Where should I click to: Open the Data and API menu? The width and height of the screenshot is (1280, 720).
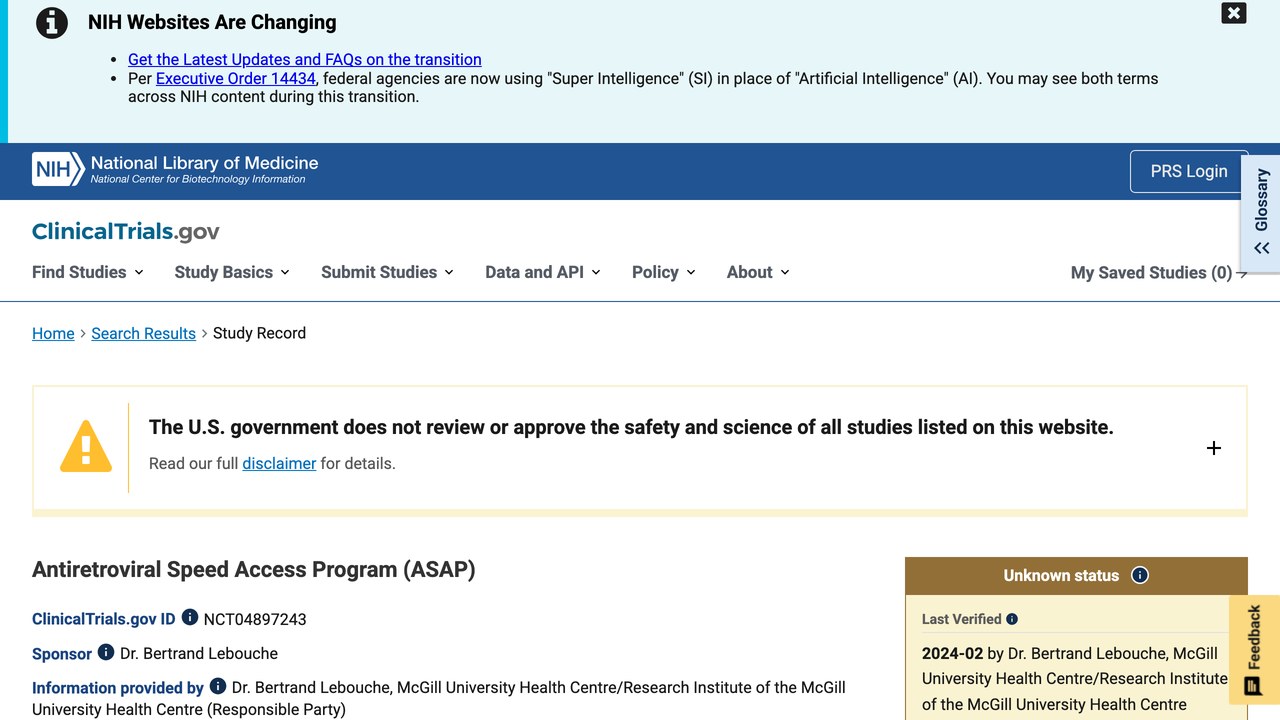(x=543, y=272)
